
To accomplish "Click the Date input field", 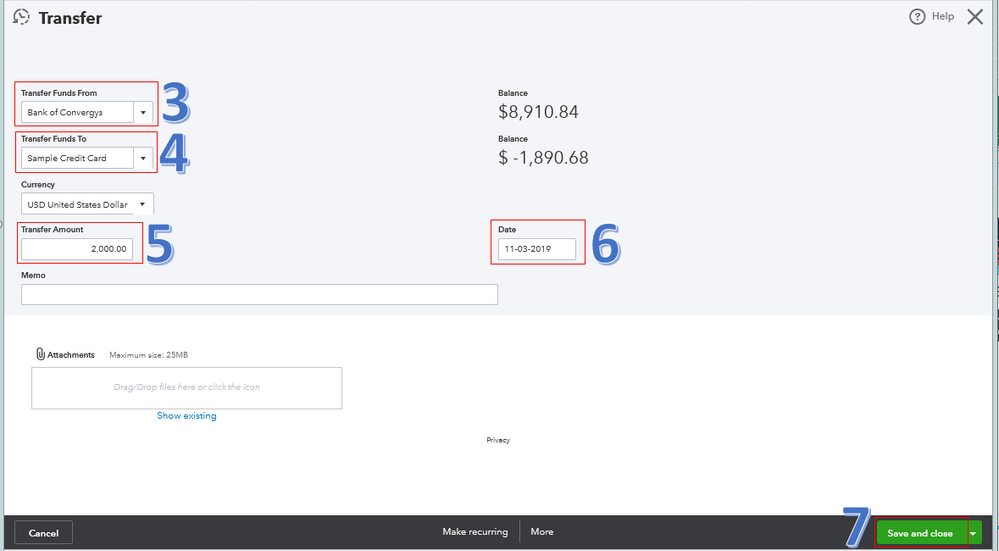I will (x=537, y=249).
